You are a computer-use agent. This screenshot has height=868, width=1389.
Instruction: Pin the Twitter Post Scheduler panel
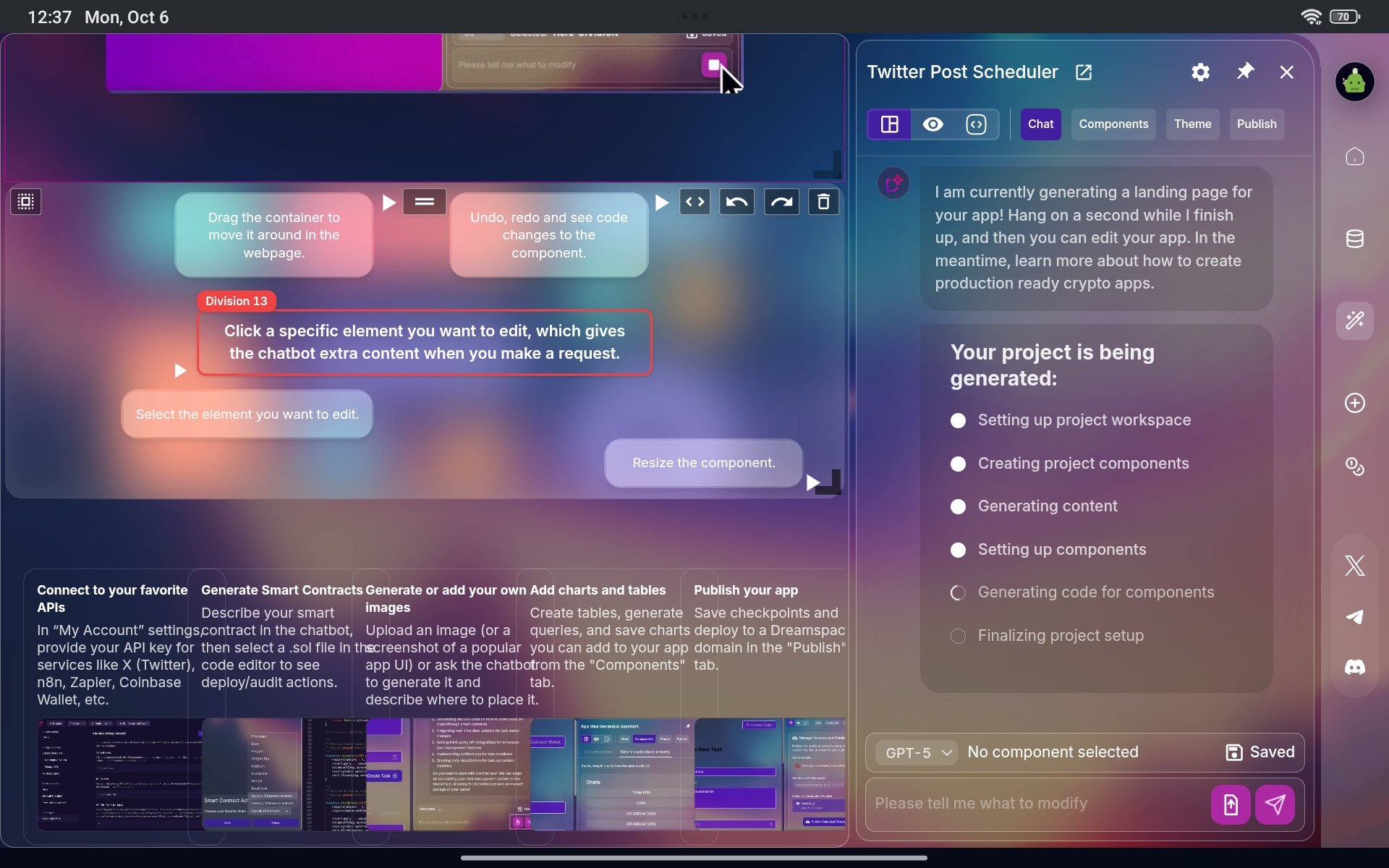click(x=1244, y=72)
